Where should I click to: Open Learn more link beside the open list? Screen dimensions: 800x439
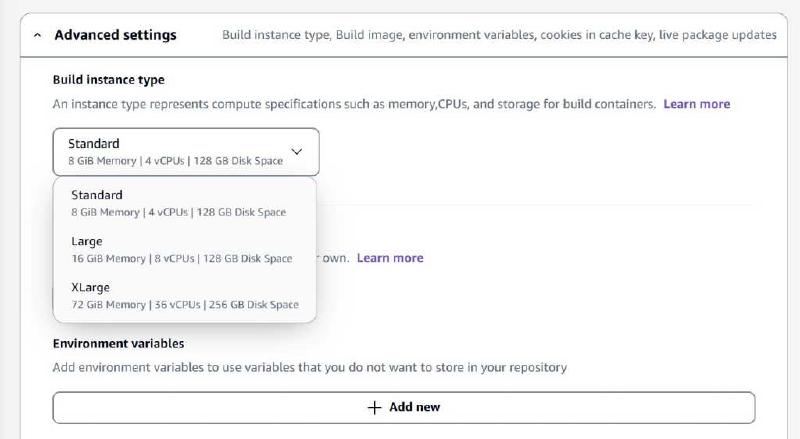tap(390, 258)
